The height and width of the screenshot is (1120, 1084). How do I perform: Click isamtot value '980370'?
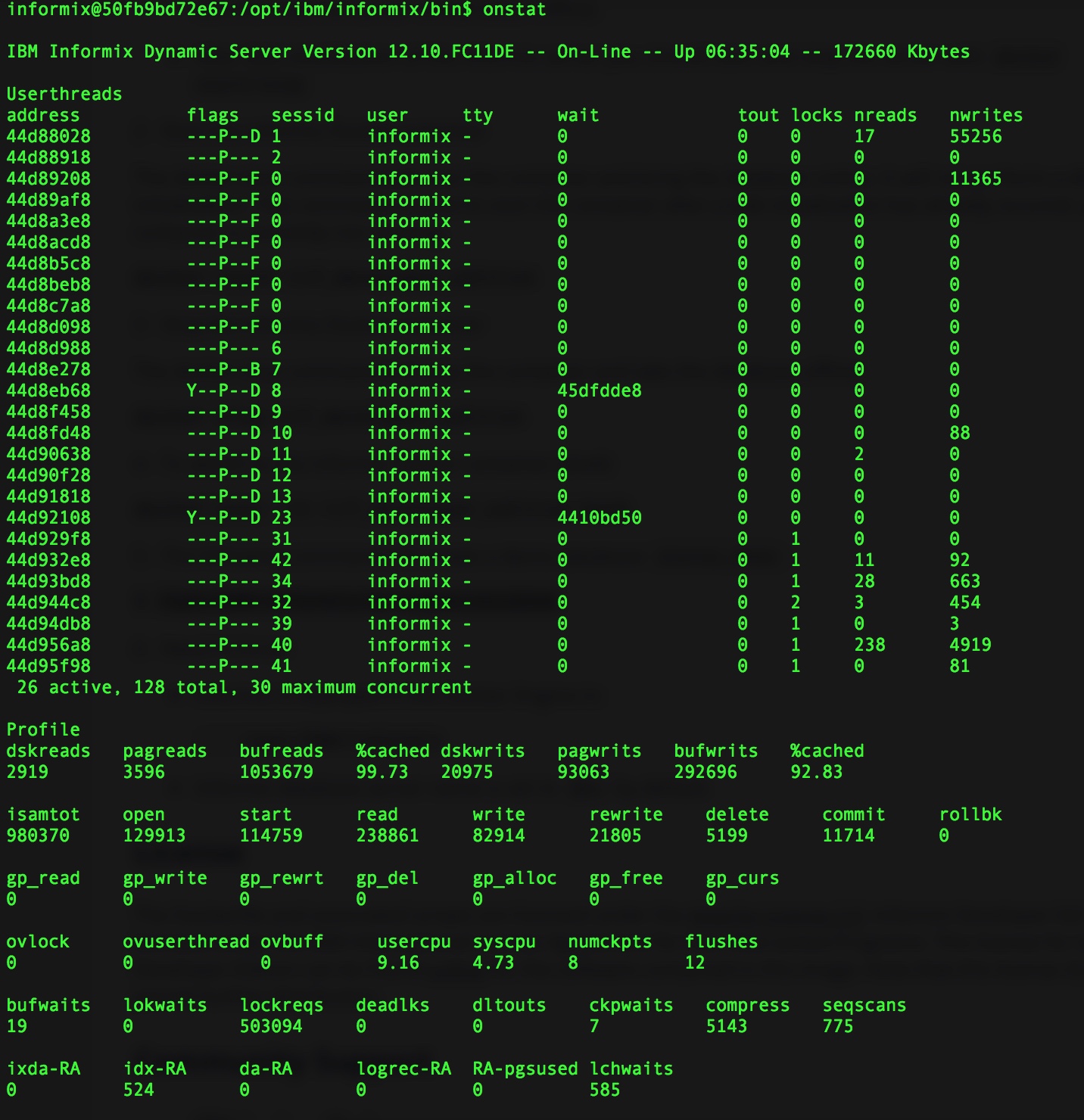coord(38,835)
